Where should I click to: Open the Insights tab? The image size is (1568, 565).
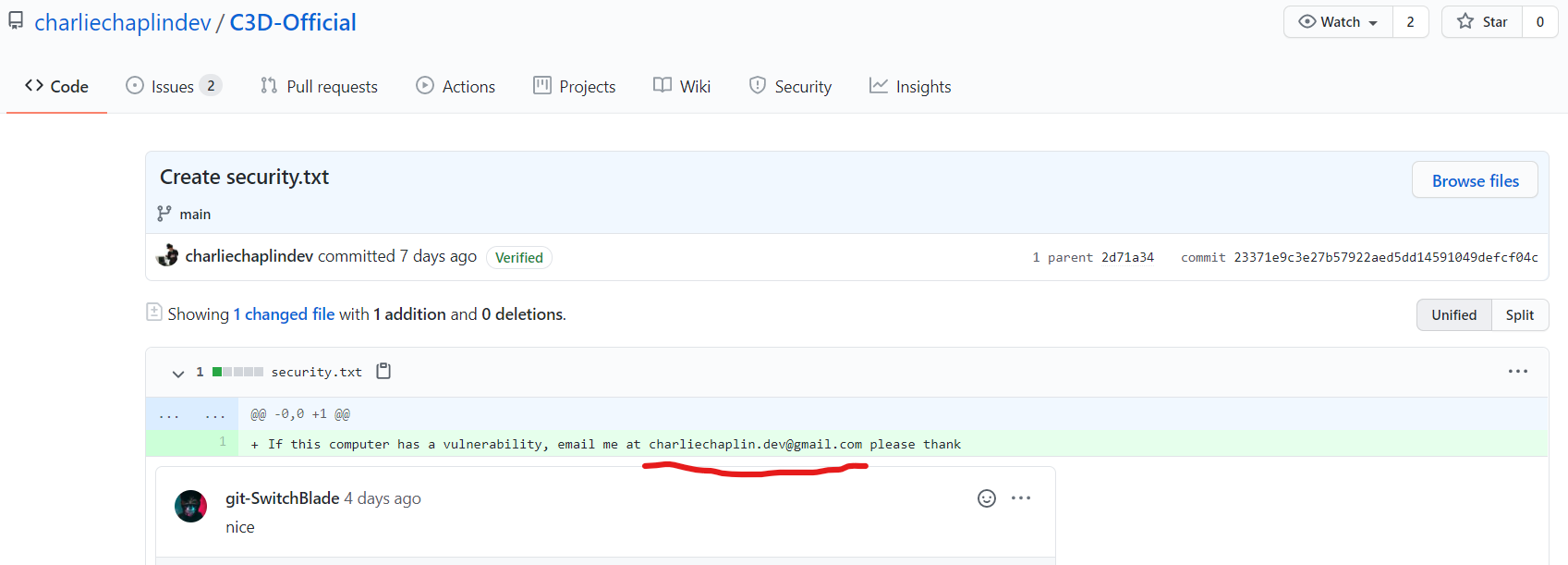click(910, 86)
